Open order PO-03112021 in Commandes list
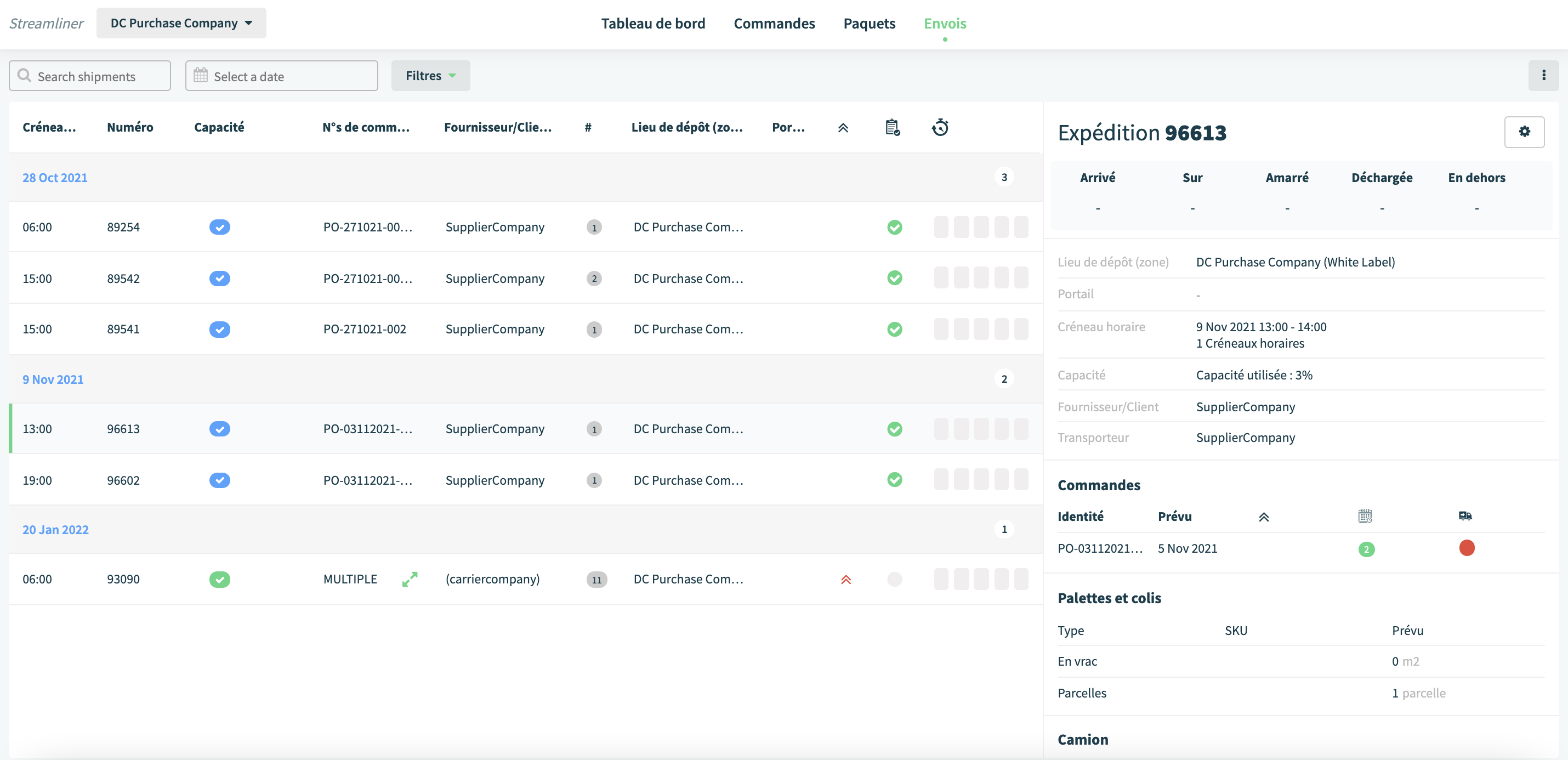Image resolution: width=1568 pixels, height=760 pixels. tap(1100, 548)
